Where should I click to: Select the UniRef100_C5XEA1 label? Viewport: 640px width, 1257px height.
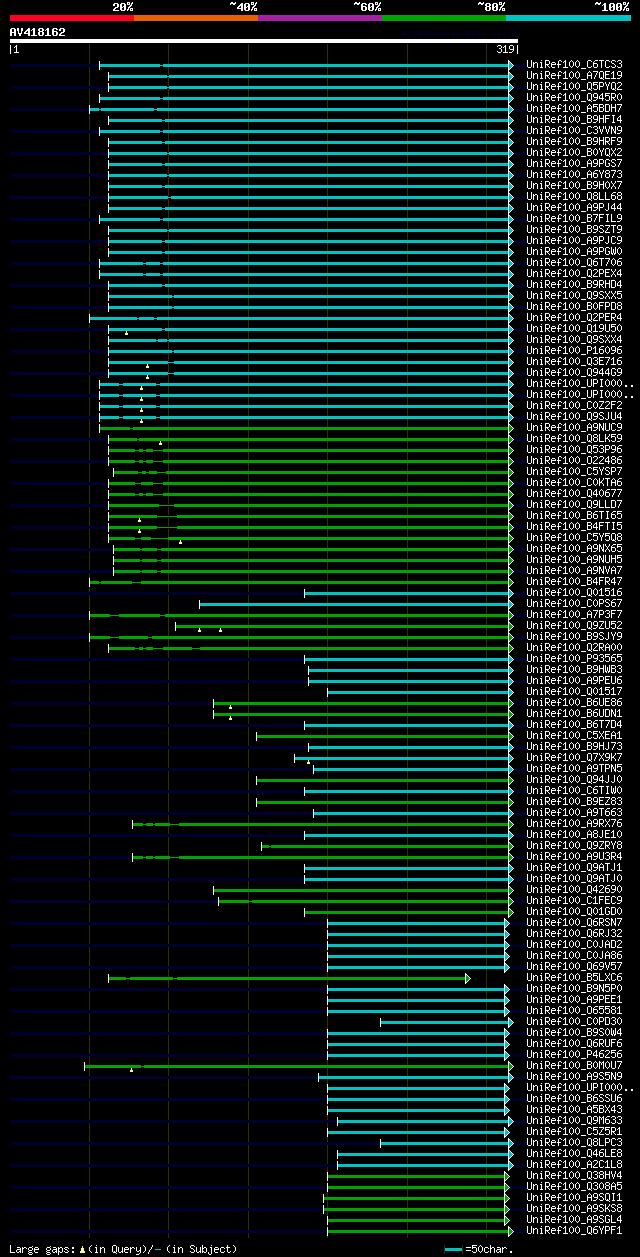pos(574,736)
